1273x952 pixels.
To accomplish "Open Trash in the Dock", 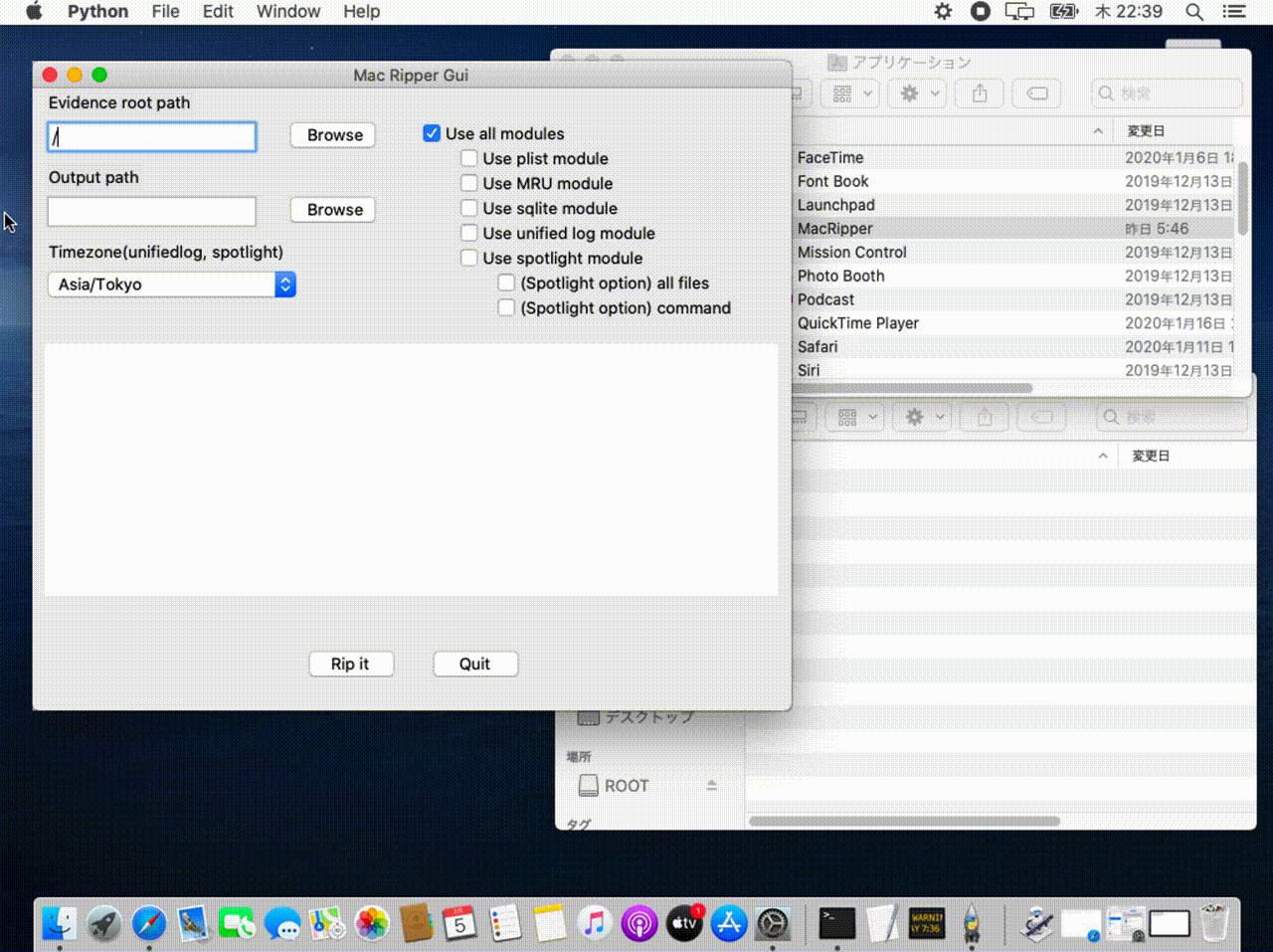I will click(1214, 923).
